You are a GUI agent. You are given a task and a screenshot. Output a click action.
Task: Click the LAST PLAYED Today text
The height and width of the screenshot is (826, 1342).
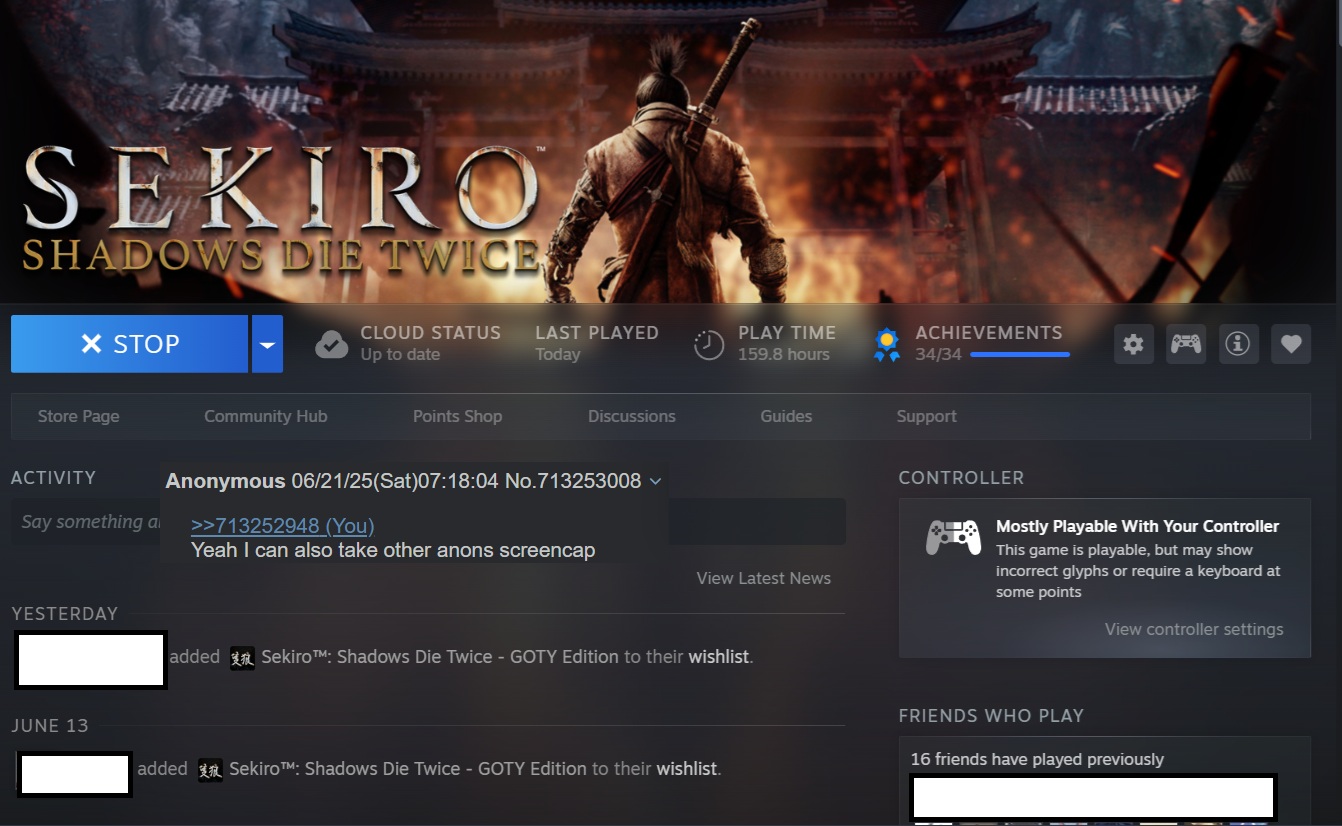click(x=597, y=343)
